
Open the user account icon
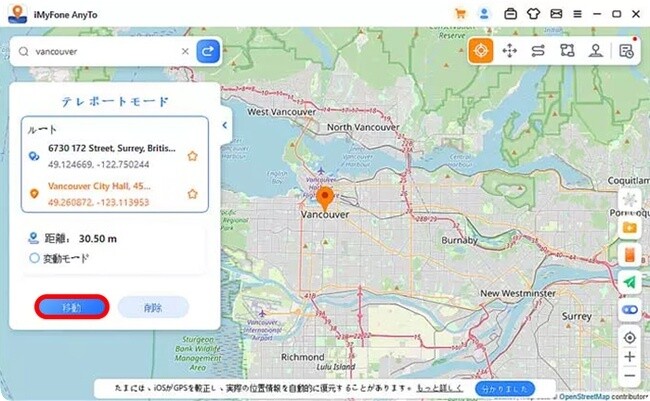click(484, 14)
